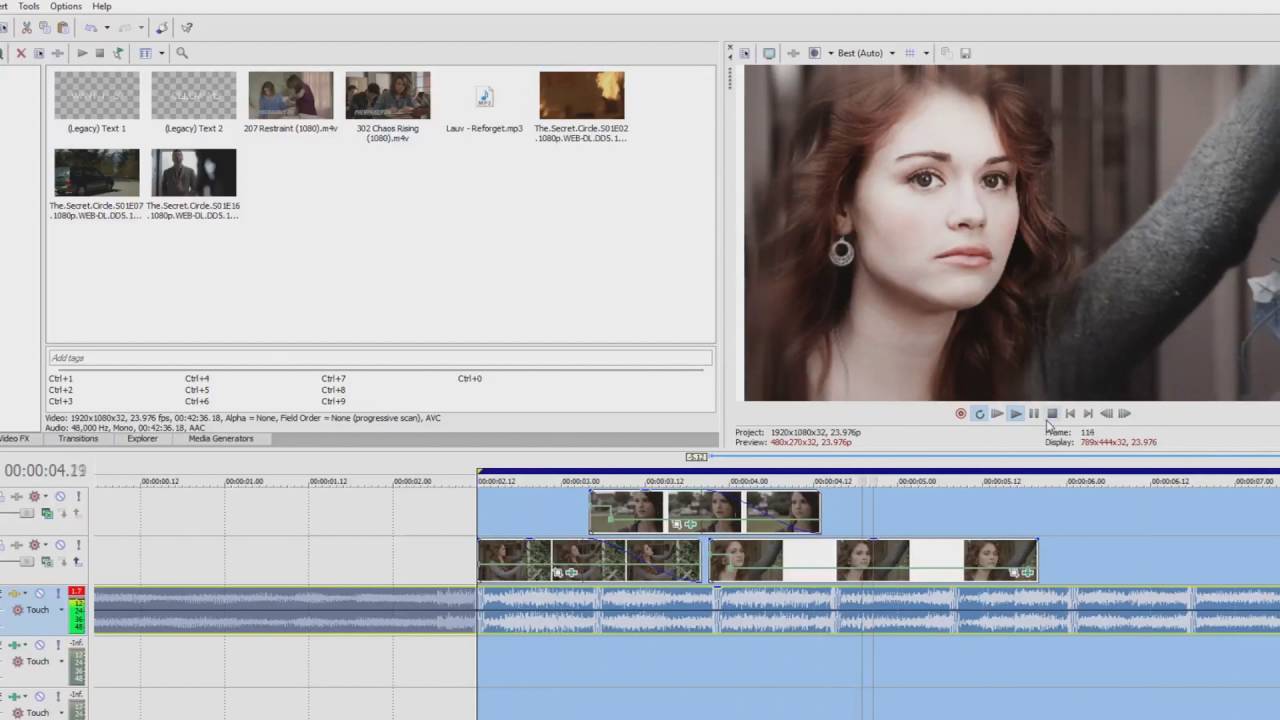The height and width of the screenshot is (720, 1280).
Task: Click Video Preview on External Monitor icon
Action: click(x=769, y=53)
